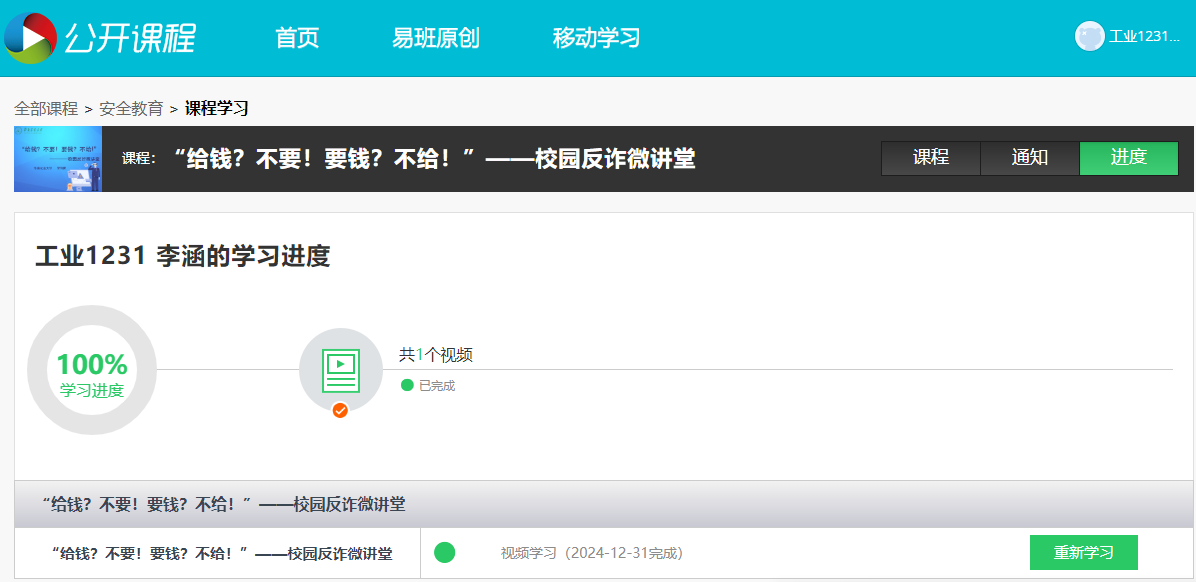Click the video document icon in progress
This screenshot has width=1196, height=582.
341,370
